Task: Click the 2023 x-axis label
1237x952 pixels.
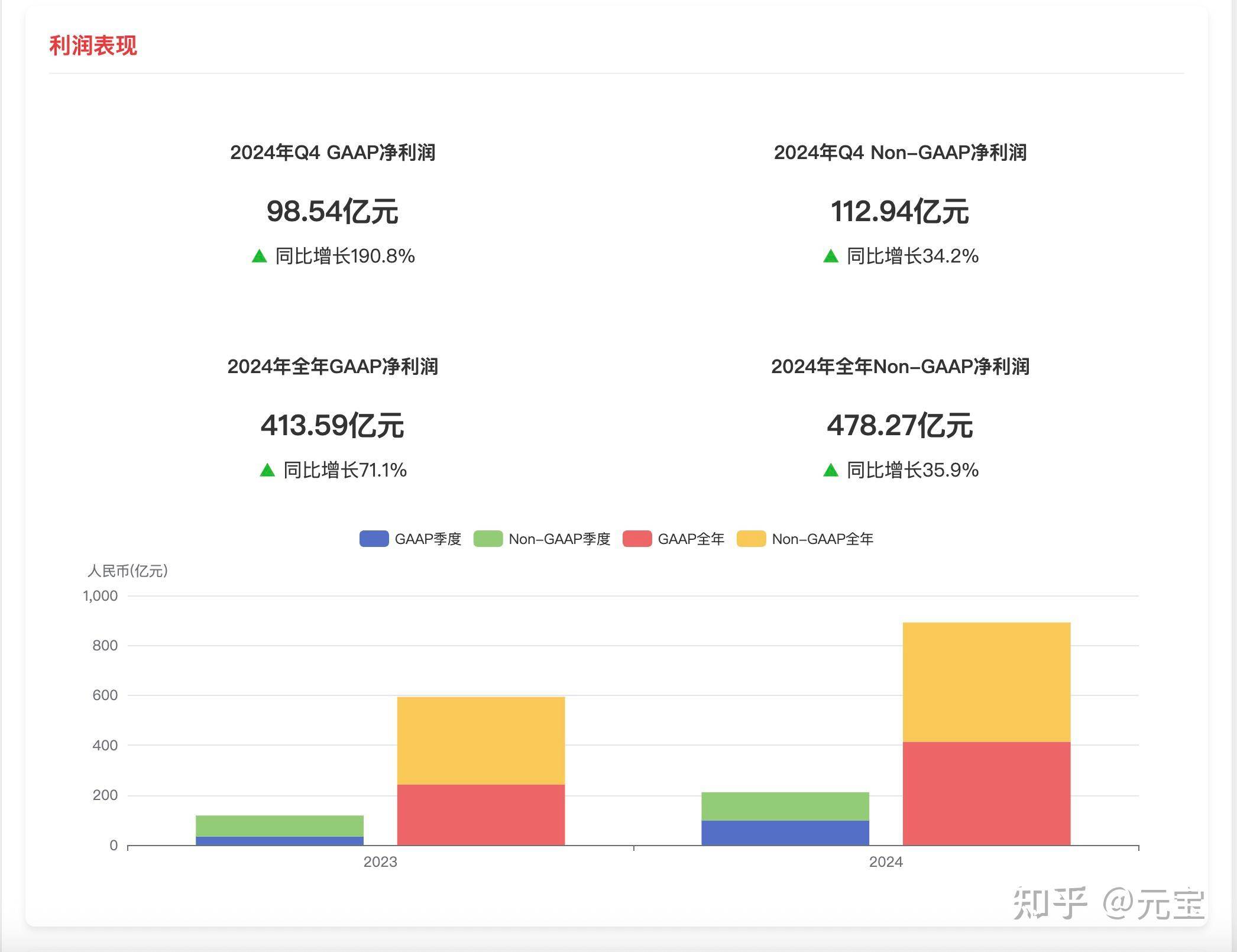Action: (380, 862)
